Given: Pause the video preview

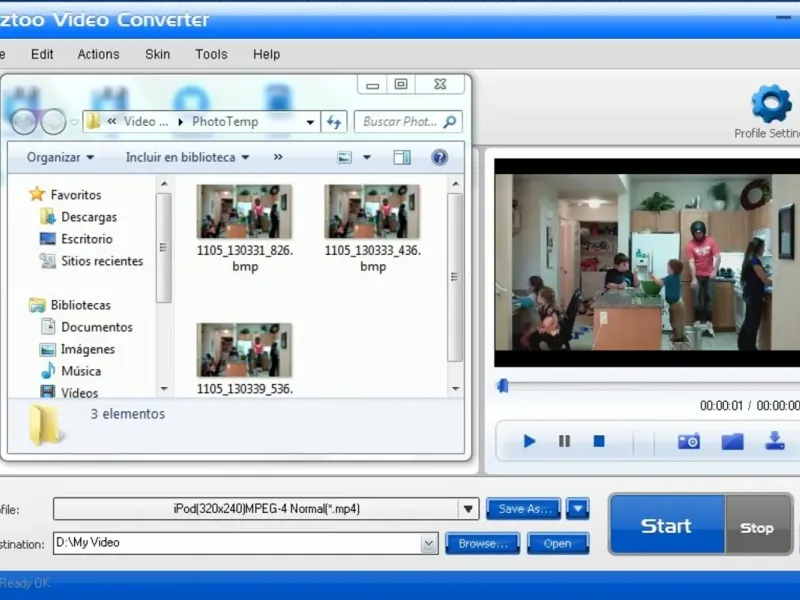Looking at the screenshot, I should tap(564, 441).
